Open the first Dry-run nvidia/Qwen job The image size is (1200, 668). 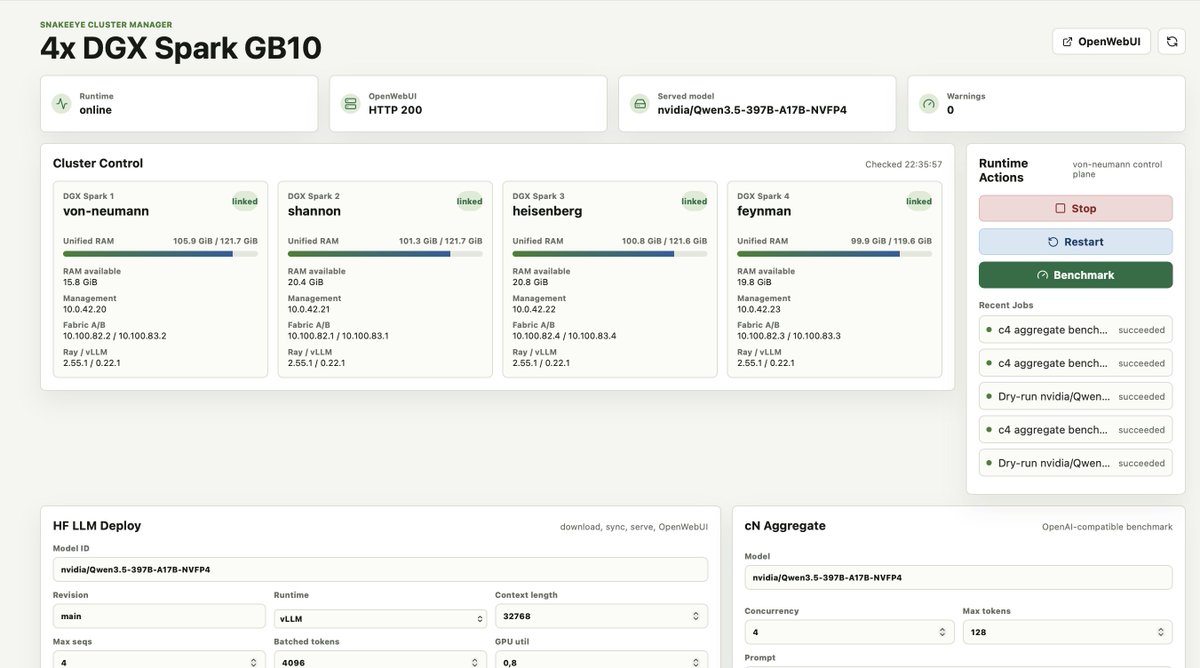tap(1076, 396)
